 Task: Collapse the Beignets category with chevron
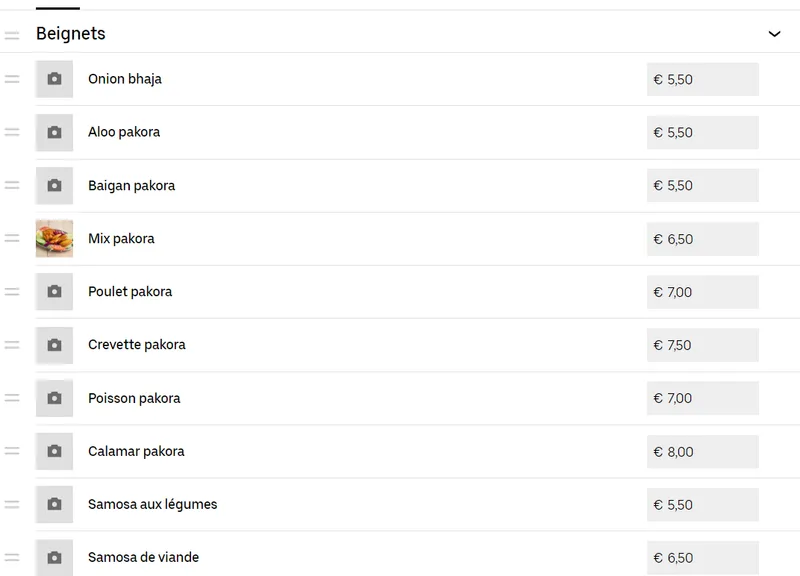click(774, 34)
